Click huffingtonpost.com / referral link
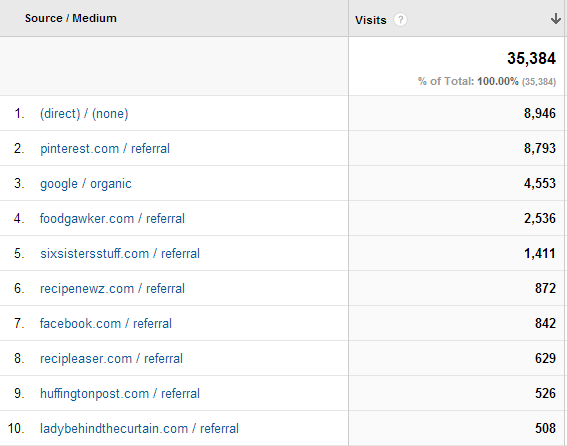 click(x=120, y=394)
